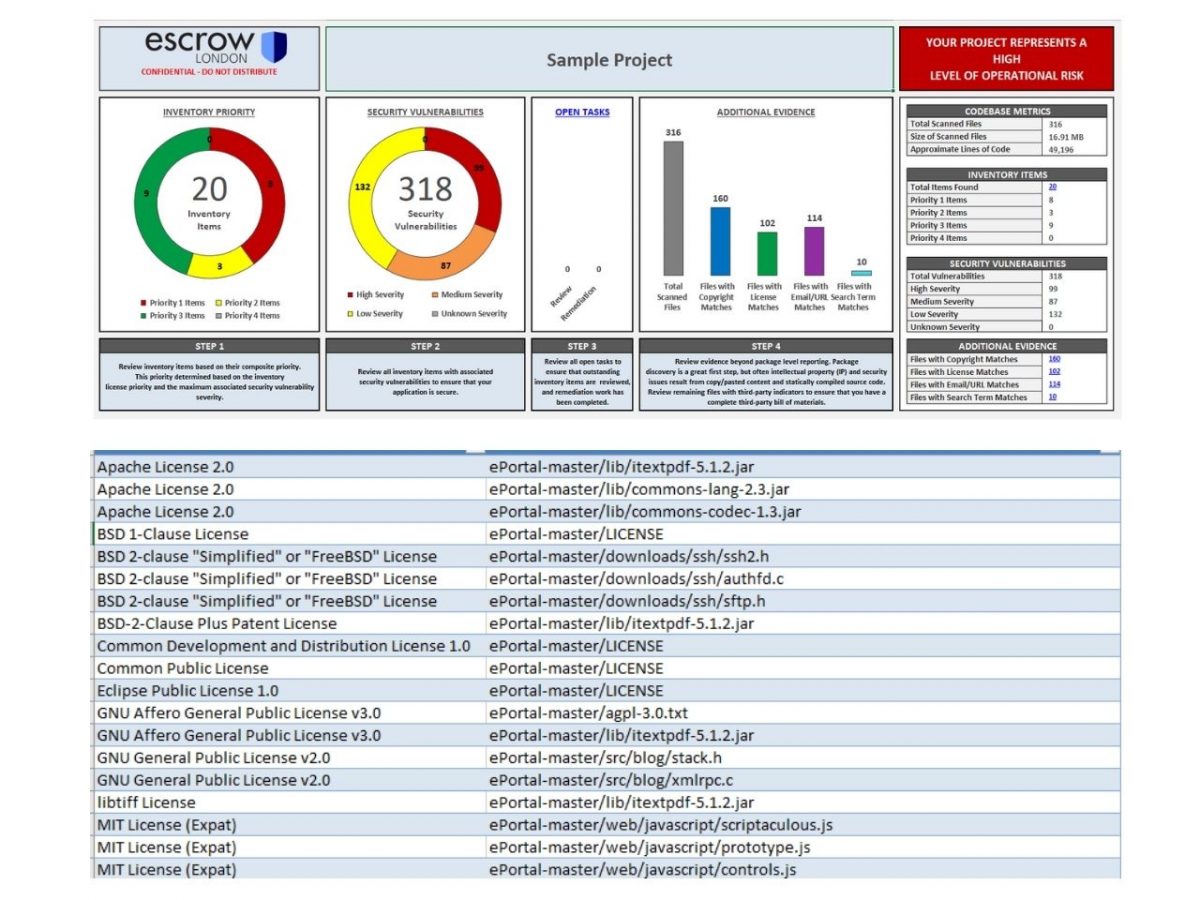Select the green License Matches bar

(x=766, y=254)
